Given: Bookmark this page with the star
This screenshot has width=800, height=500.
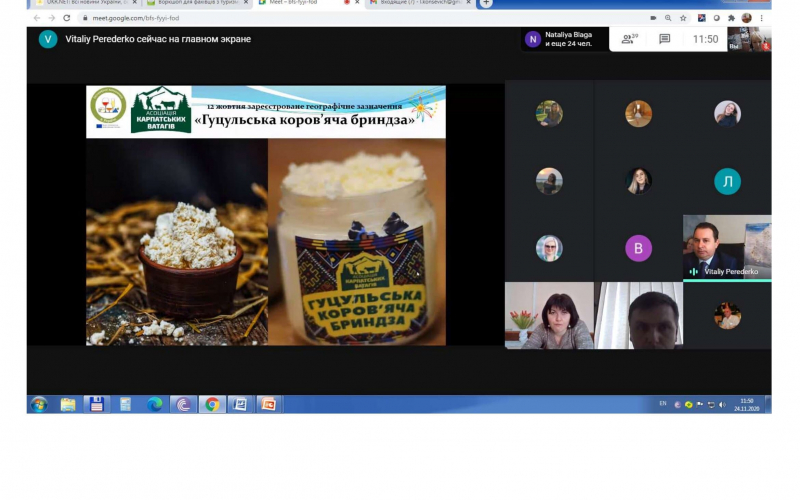Looking at the screenshot, I should 683,18.
